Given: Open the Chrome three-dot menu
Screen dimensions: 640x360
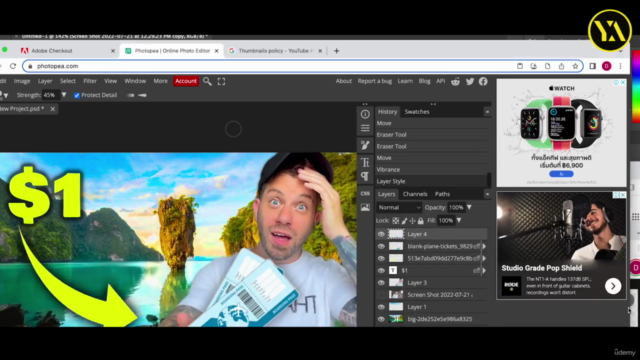Looking at the screenshot, I should point(620,66).
